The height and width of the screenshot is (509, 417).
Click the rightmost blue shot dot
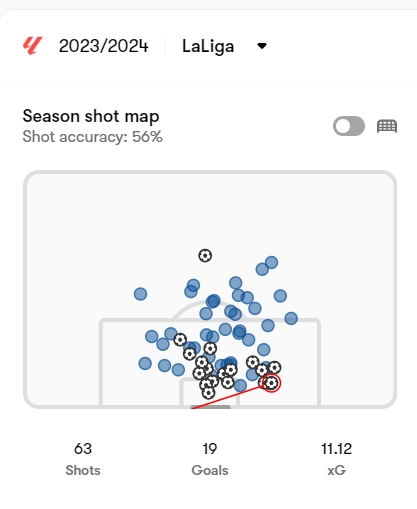tap(291, 318)
